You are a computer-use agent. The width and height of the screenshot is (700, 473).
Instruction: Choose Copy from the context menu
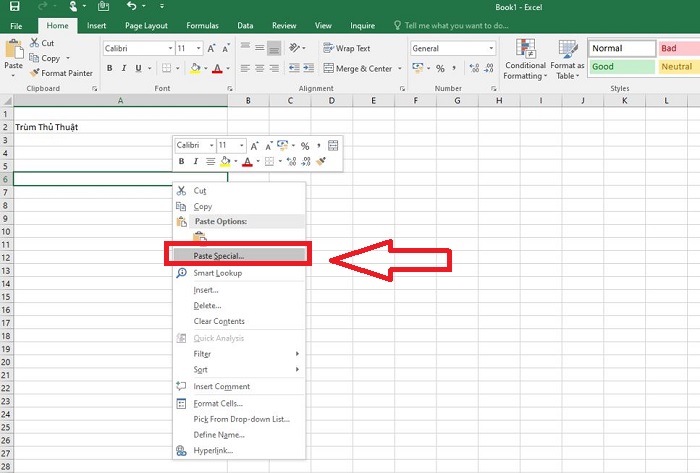[x=239, y=207]
